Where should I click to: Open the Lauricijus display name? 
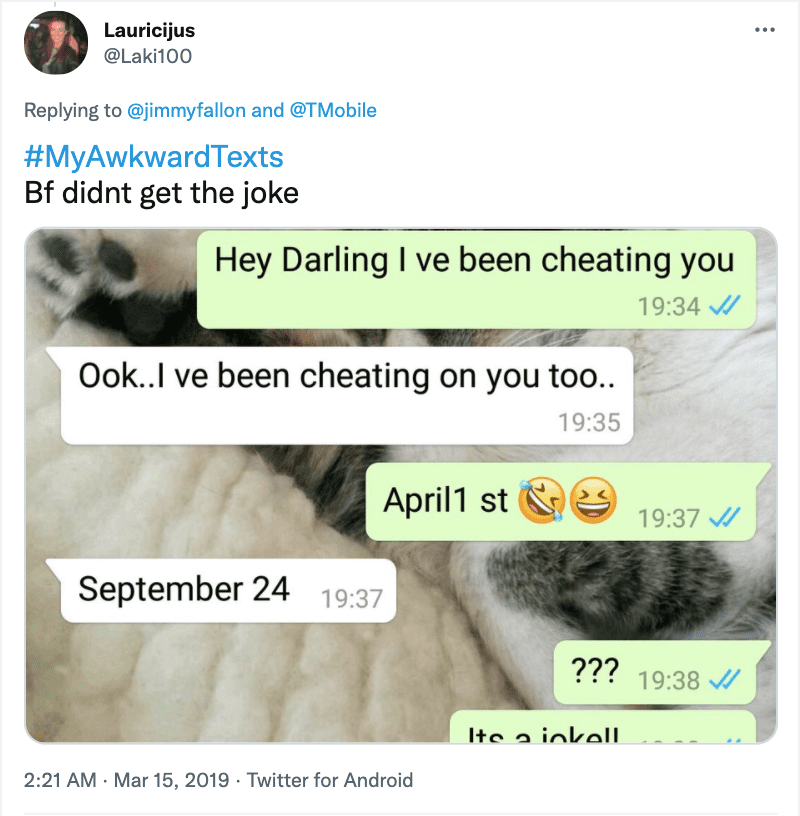149,30
